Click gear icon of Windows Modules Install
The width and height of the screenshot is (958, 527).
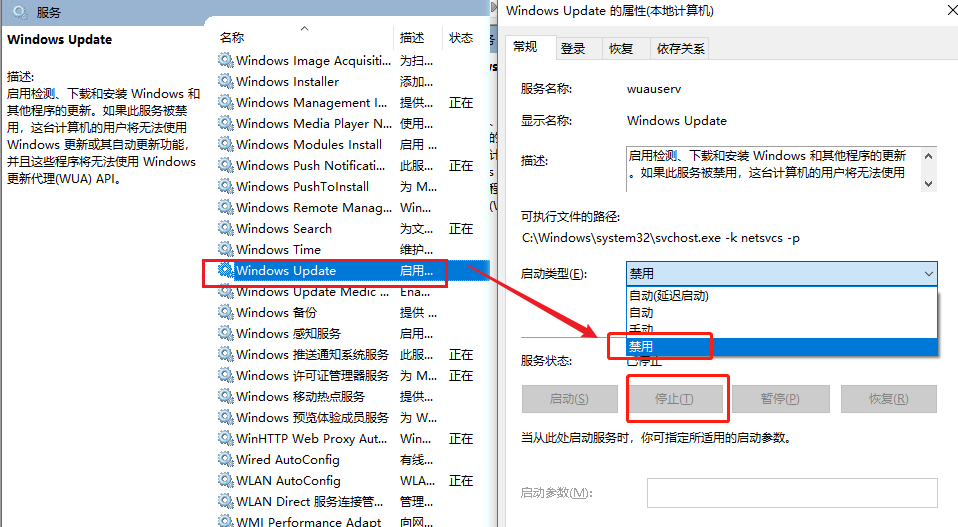tap(226, 144)
